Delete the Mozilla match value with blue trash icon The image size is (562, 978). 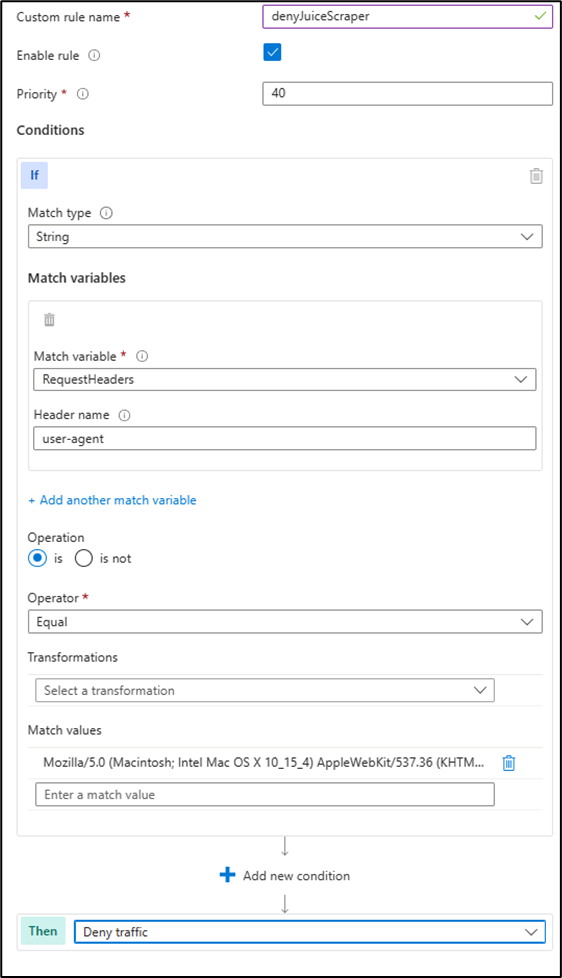click(508, 762)
